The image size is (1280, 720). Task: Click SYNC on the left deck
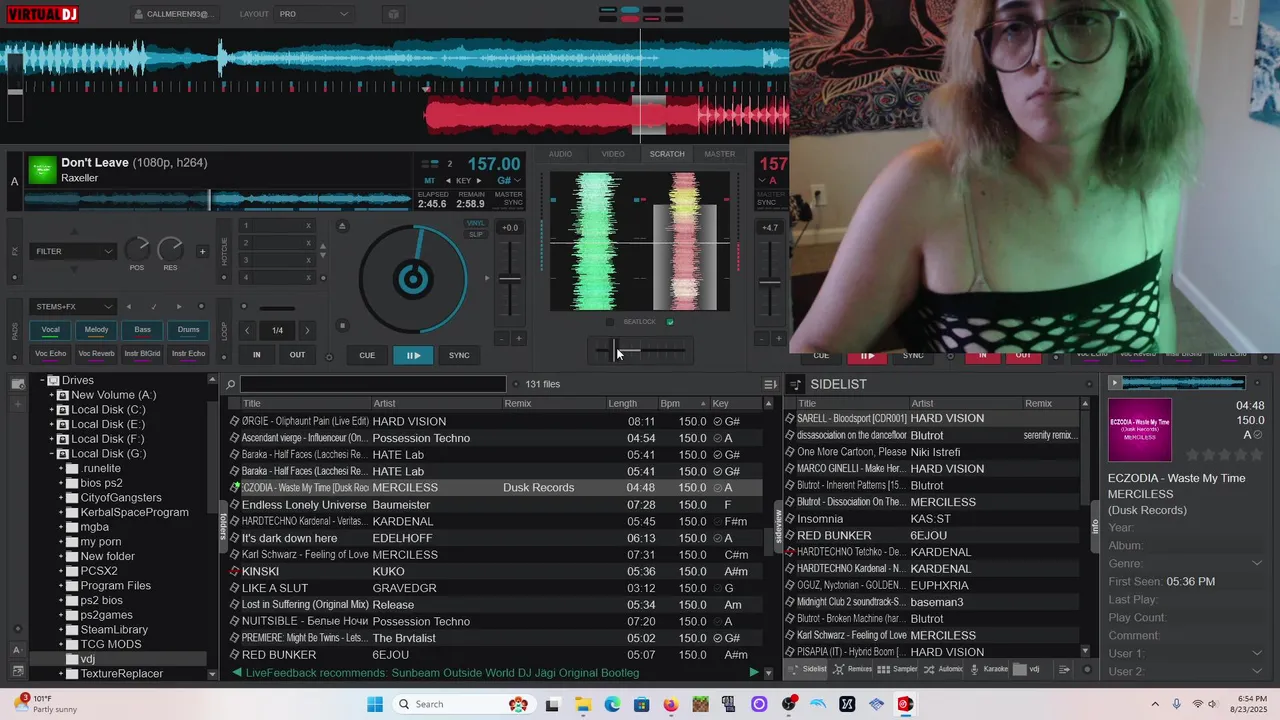(x=459, y=355)
